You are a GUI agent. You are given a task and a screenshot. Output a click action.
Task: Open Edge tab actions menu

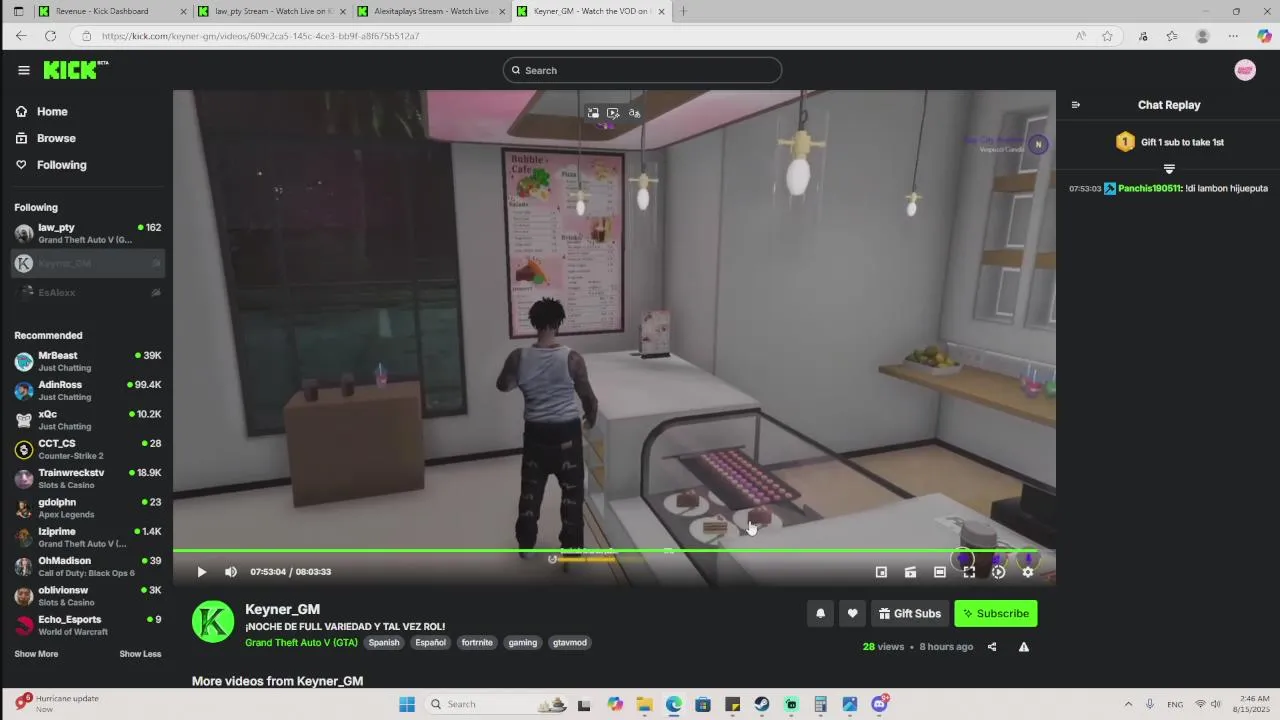[18, 11]
